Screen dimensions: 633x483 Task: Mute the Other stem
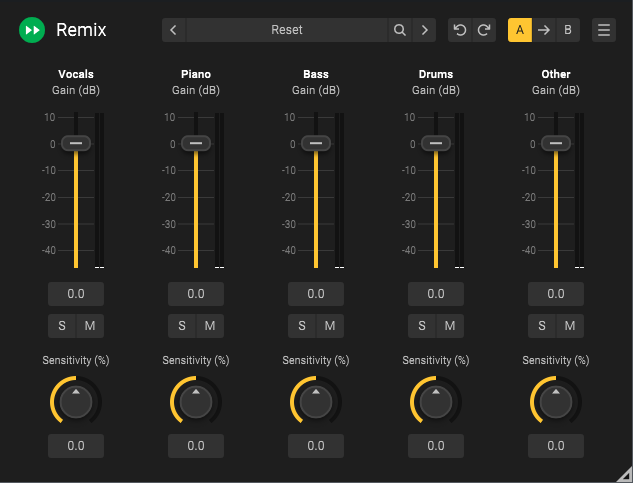(570, 326)
